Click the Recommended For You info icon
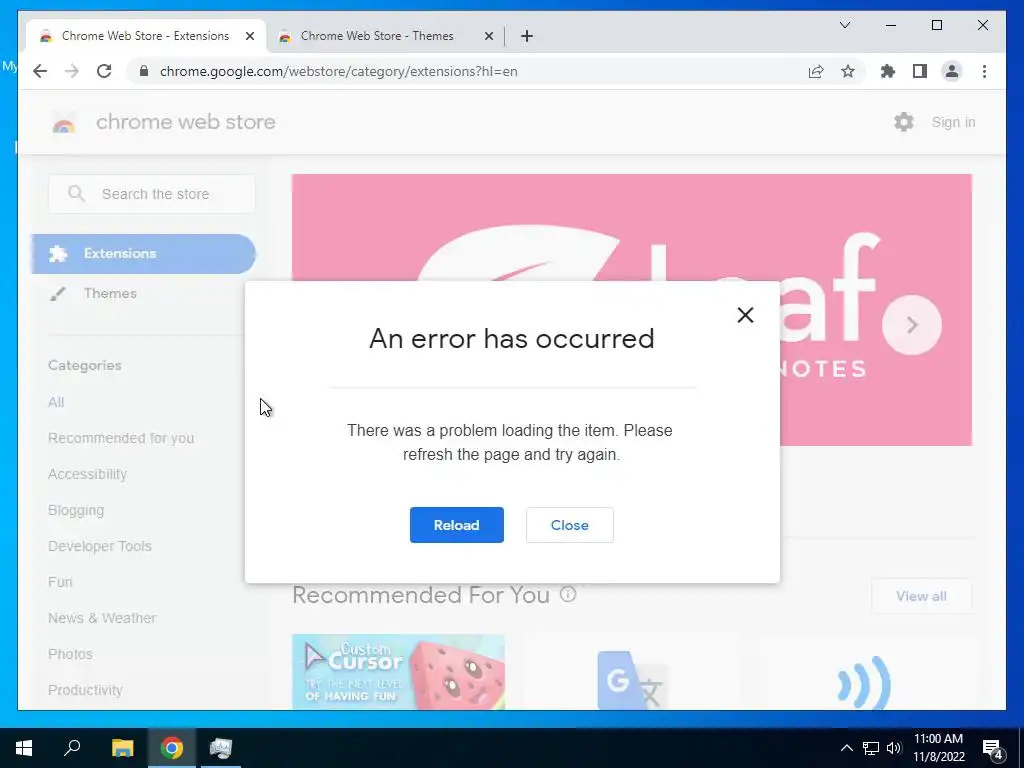1024x768 pixels. 568,594
